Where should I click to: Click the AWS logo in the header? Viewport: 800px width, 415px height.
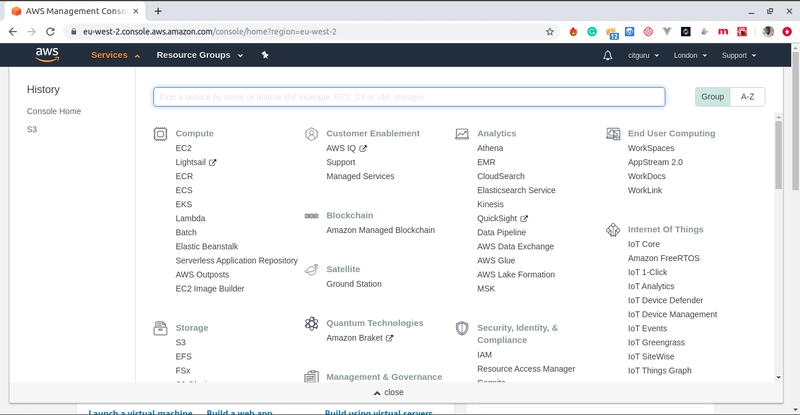(x=47, y=55)
